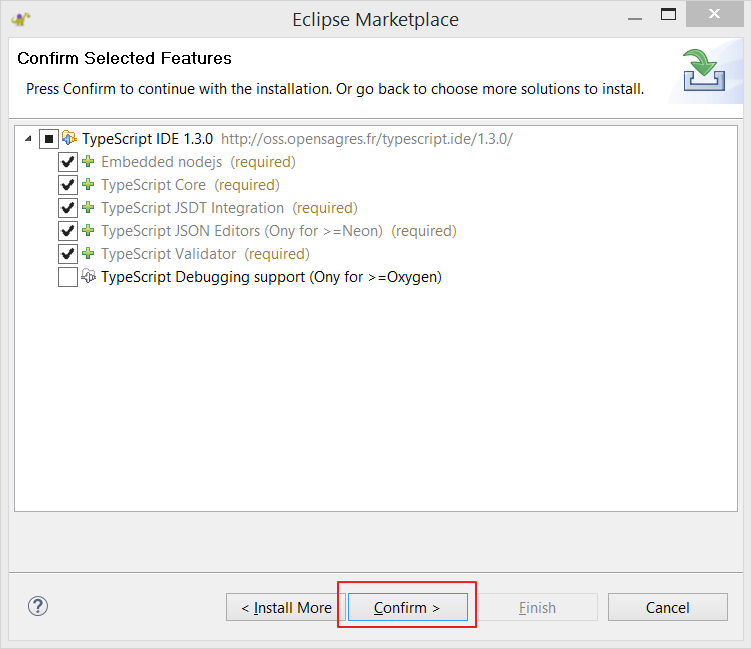Cancel the marketplace installation dialog
752x649 pixels.
point(668,607)
